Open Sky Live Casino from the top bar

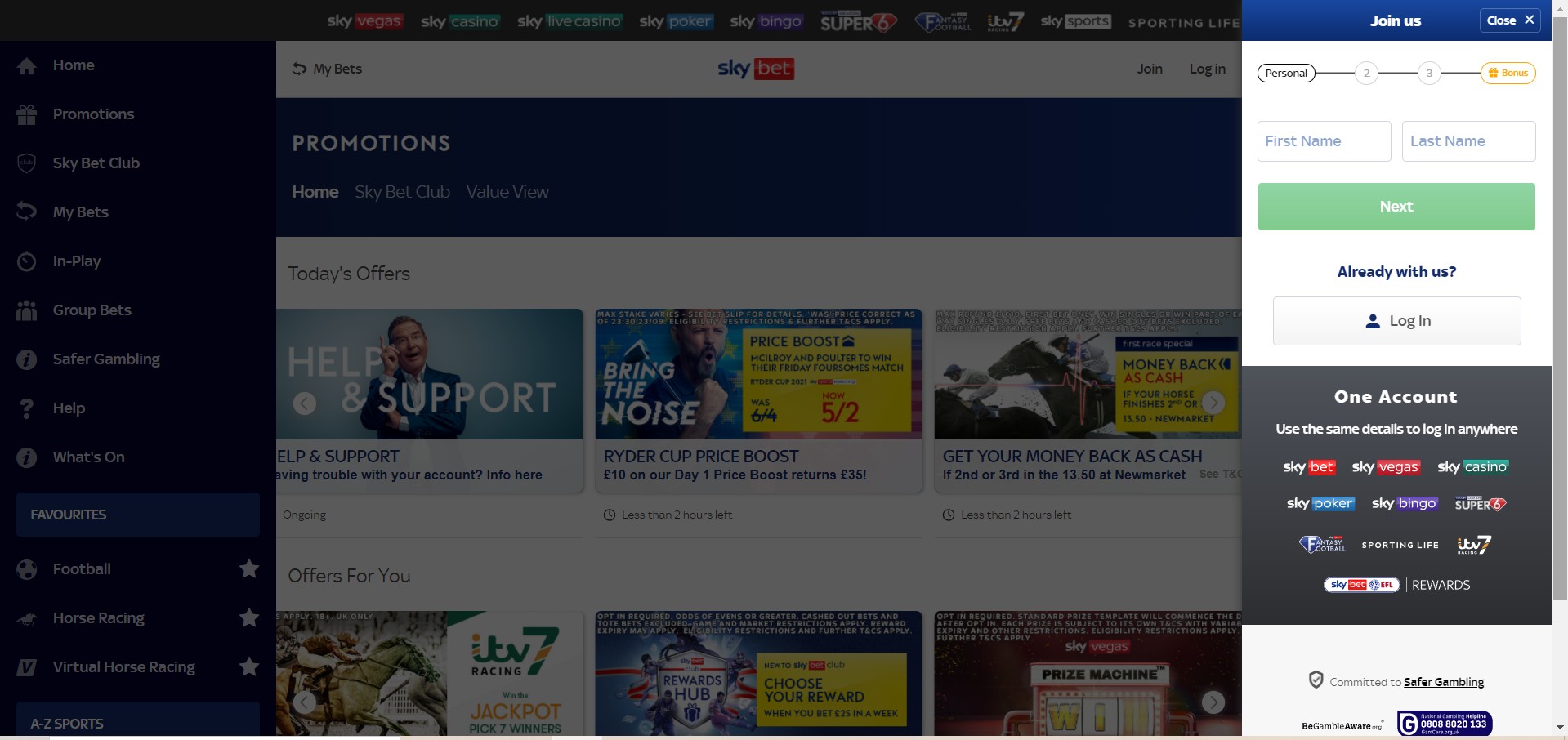pyautogui.click(x=570, y=21)
